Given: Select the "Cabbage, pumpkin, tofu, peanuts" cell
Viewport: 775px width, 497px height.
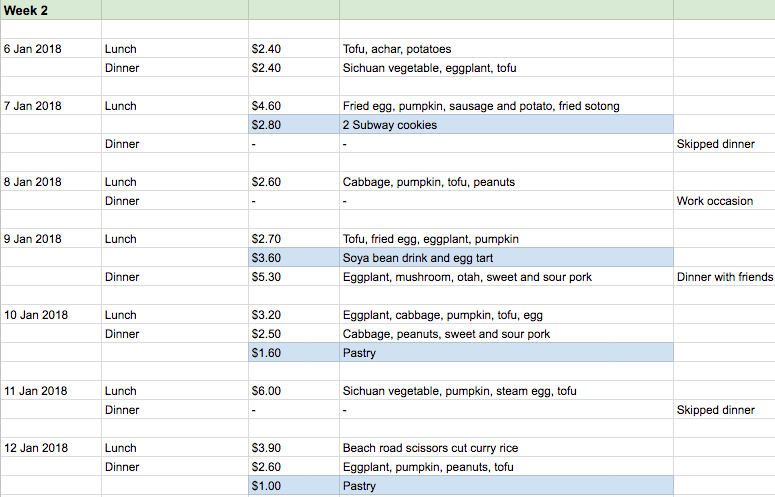Looking at the screenshot, I should pos(505,182).
